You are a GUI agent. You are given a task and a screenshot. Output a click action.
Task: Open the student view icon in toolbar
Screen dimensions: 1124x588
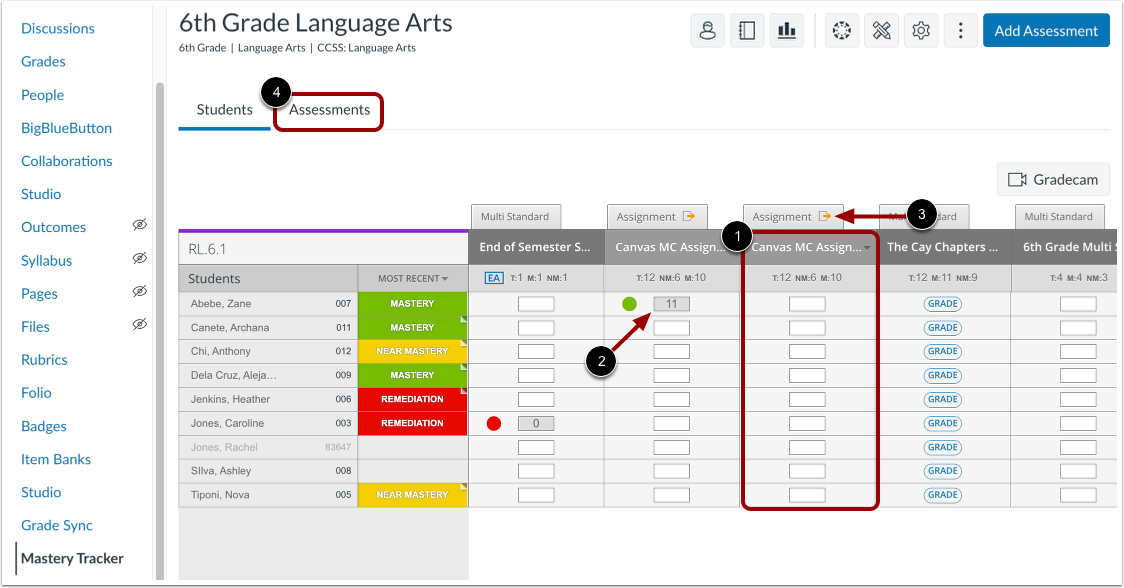click(707, 30)
